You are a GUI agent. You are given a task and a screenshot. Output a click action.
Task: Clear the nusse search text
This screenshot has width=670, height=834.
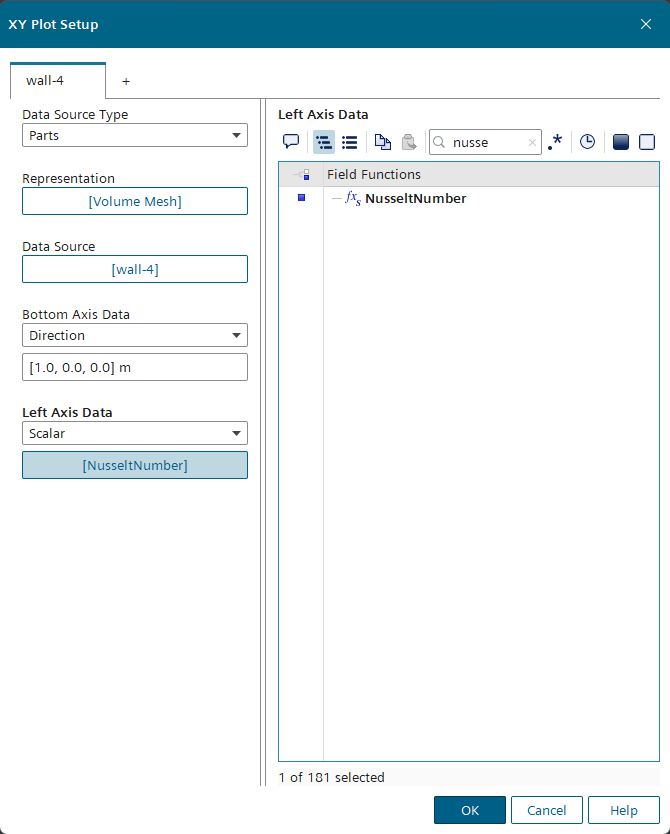532,143
